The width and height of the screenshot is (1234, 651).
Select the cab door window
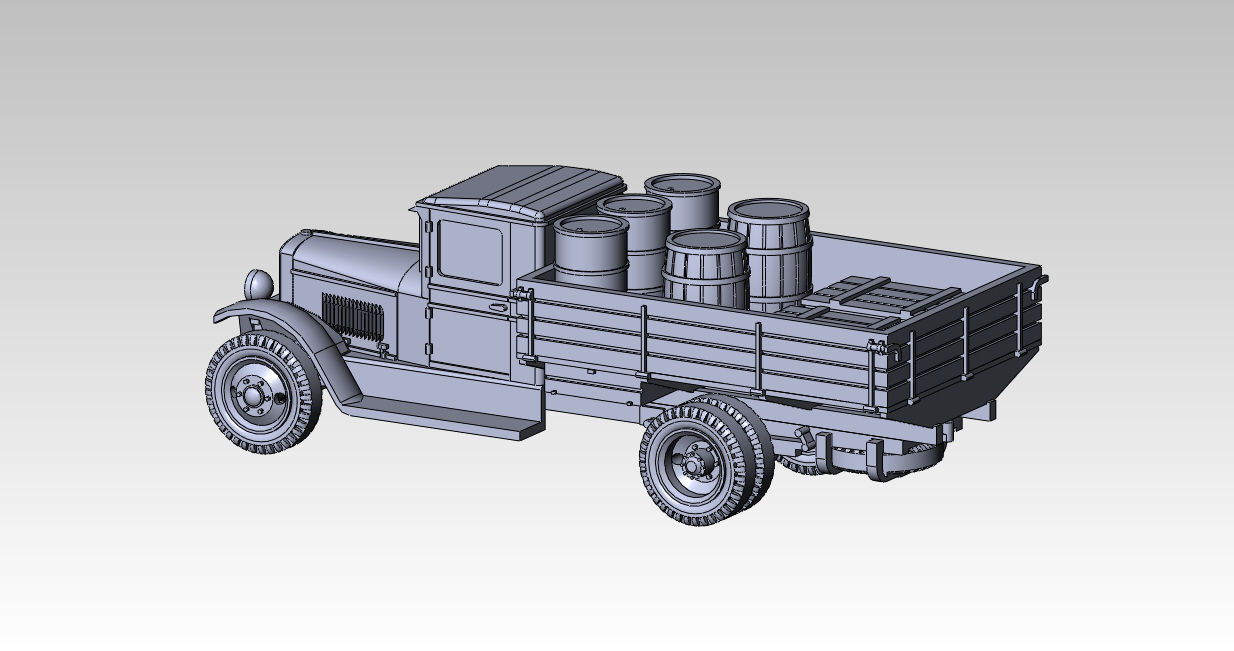[473, 250]
